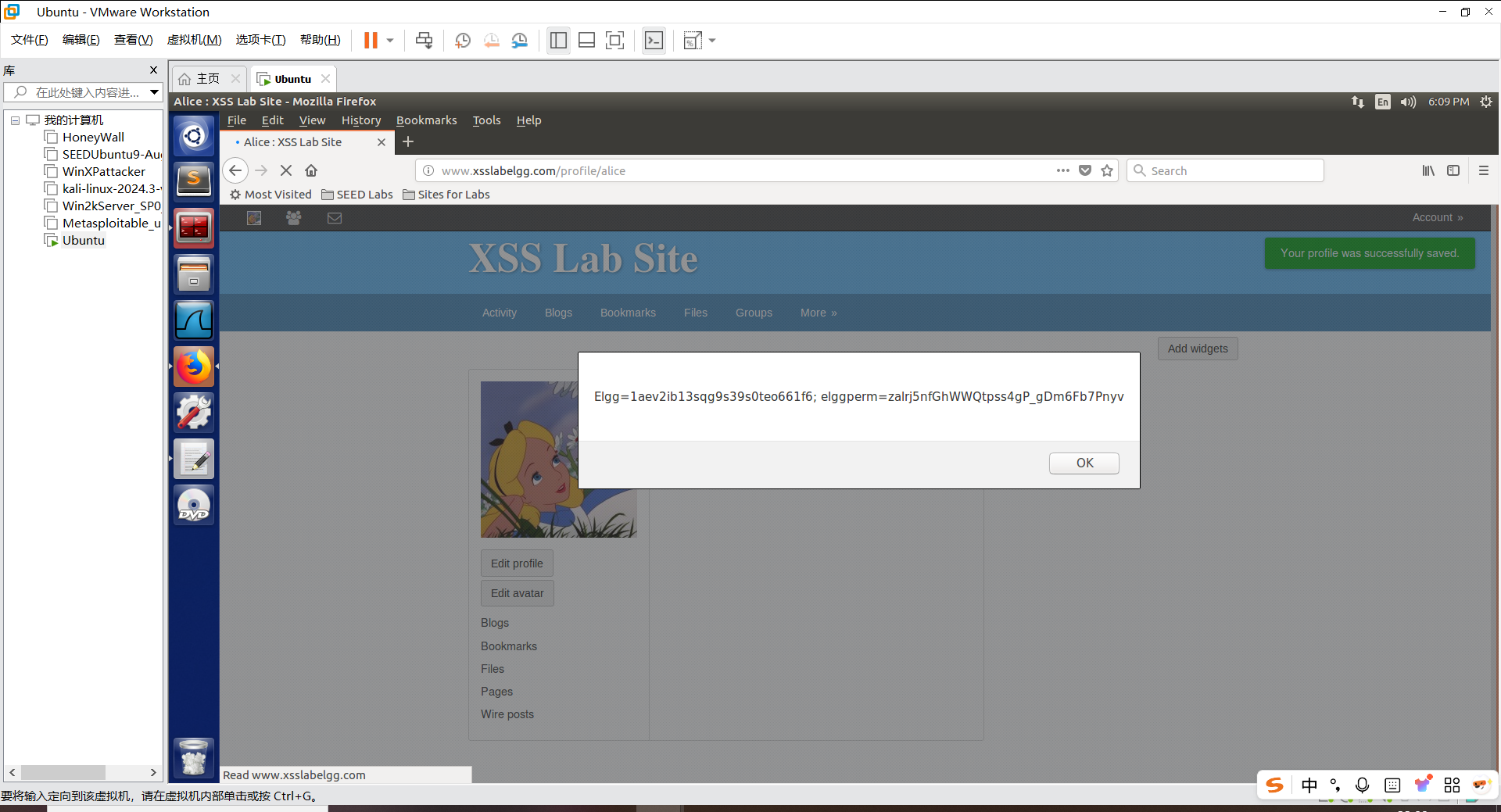
Task: Close the Alice : XSS Lab Site tab
Action: coord(382,142)
